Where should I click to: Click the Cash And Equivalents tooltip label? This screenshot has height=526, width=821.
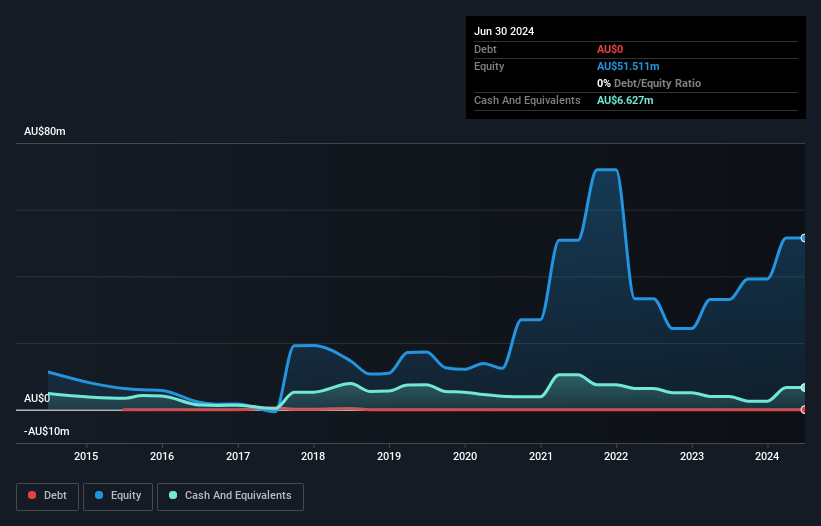coord(527,100)
